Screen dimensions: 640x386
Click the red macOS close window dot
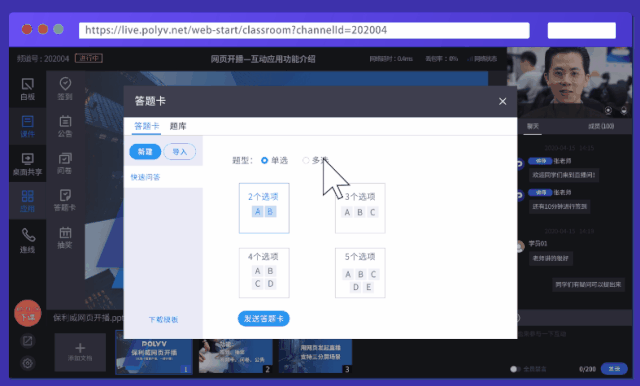[27, 29]
